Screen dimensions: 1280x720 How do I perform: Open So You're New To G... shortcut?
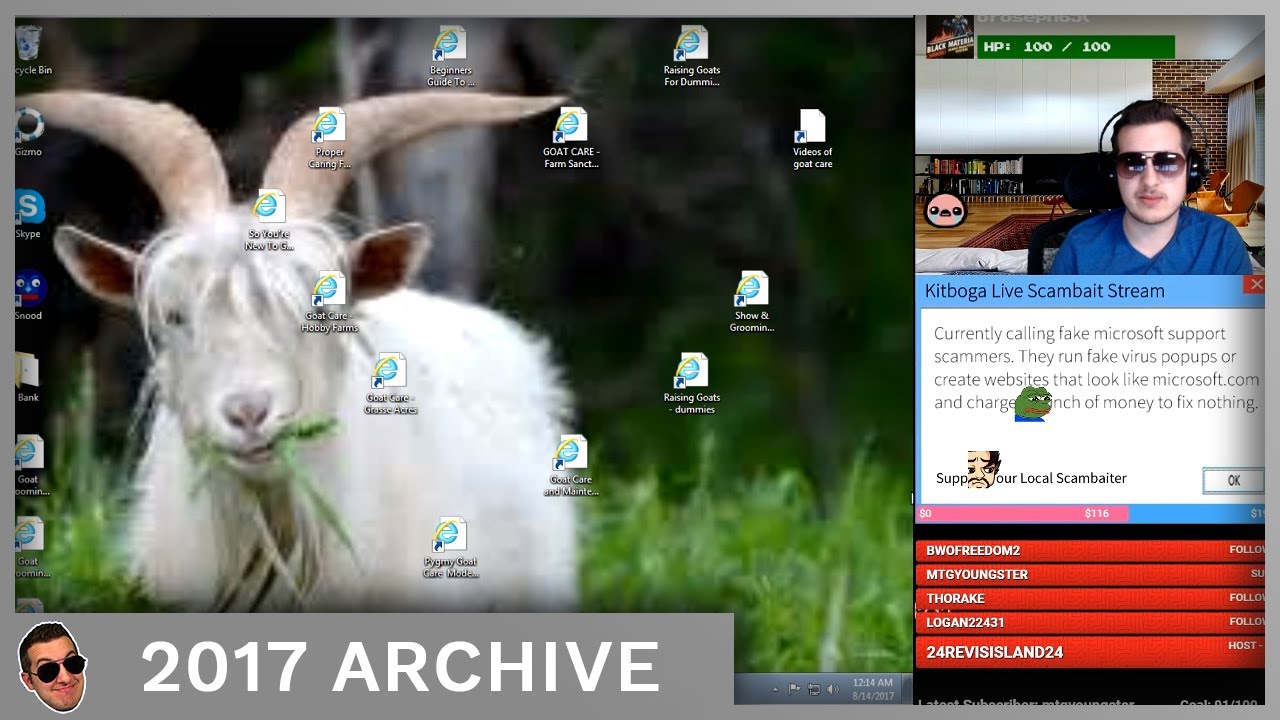269,221
